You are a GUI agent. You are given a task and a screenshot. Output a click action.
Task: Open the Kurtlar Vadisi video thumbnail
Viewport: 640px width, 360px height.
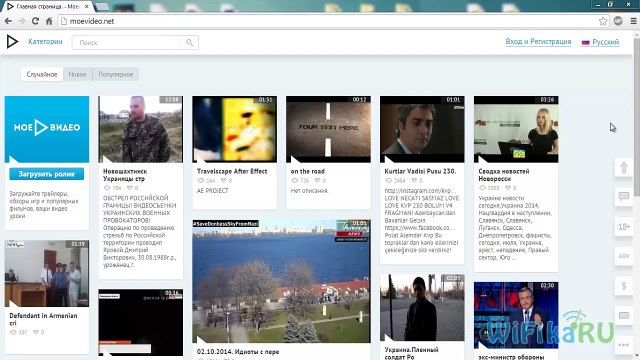(x=422, y=129)
